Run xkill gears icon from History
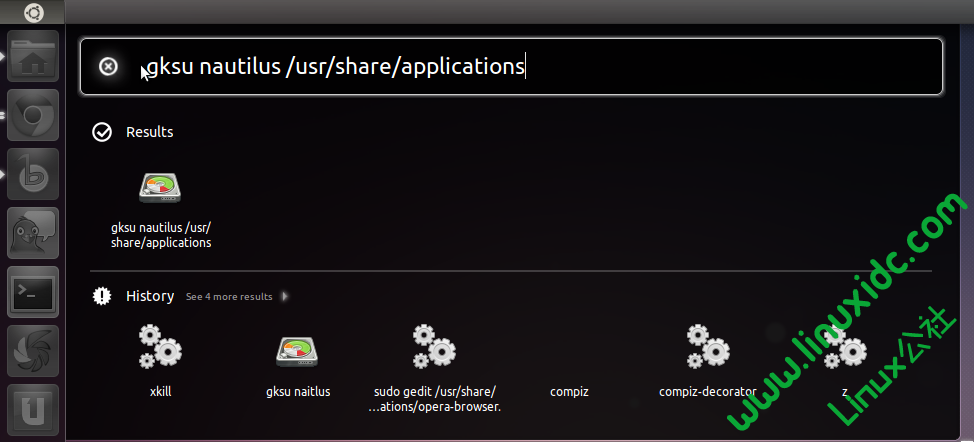The height and width of the screenshot is (442, 974). coord(160,346)
